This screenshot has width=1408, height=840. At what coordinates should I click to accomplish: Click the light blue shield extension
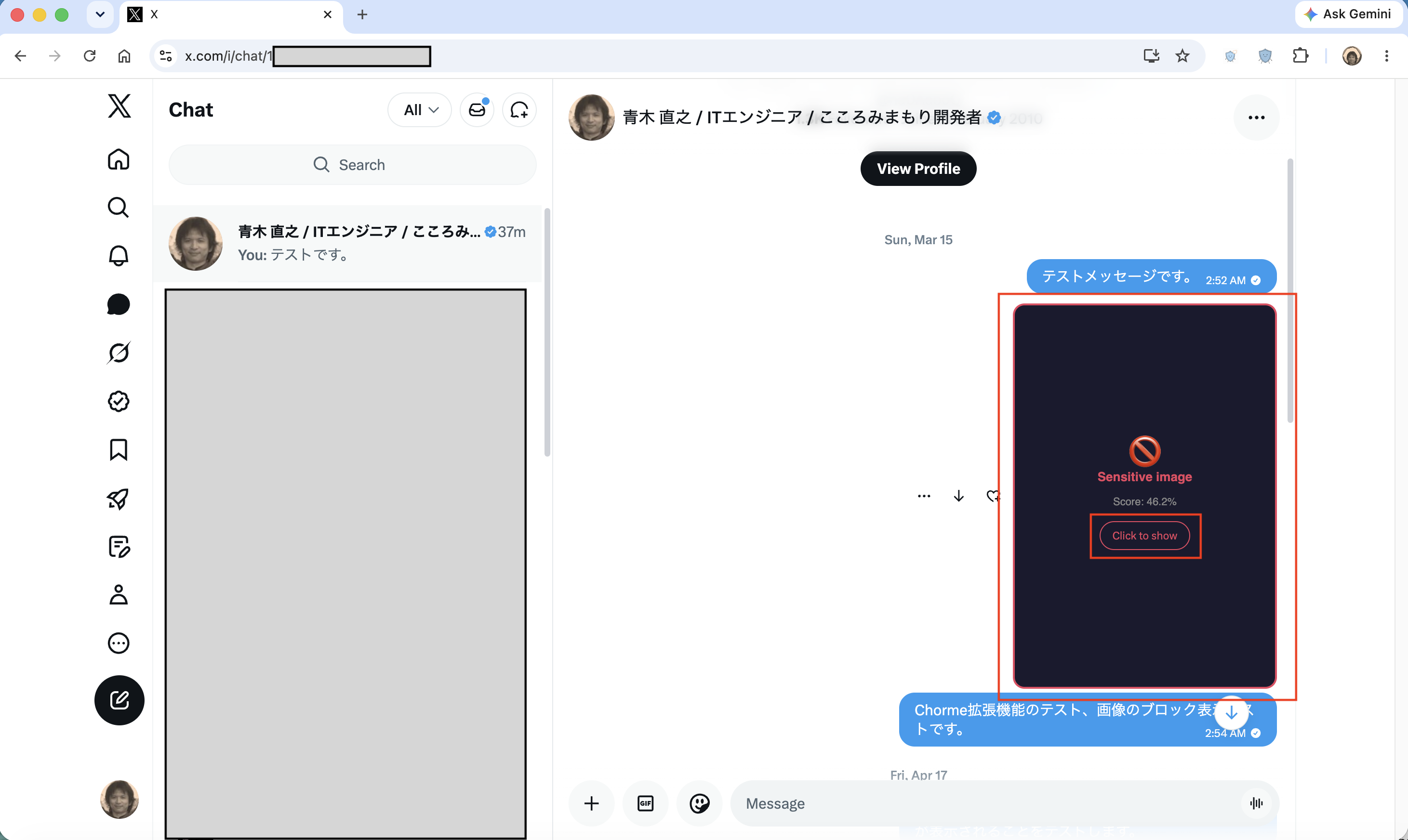click(1230, 55)
